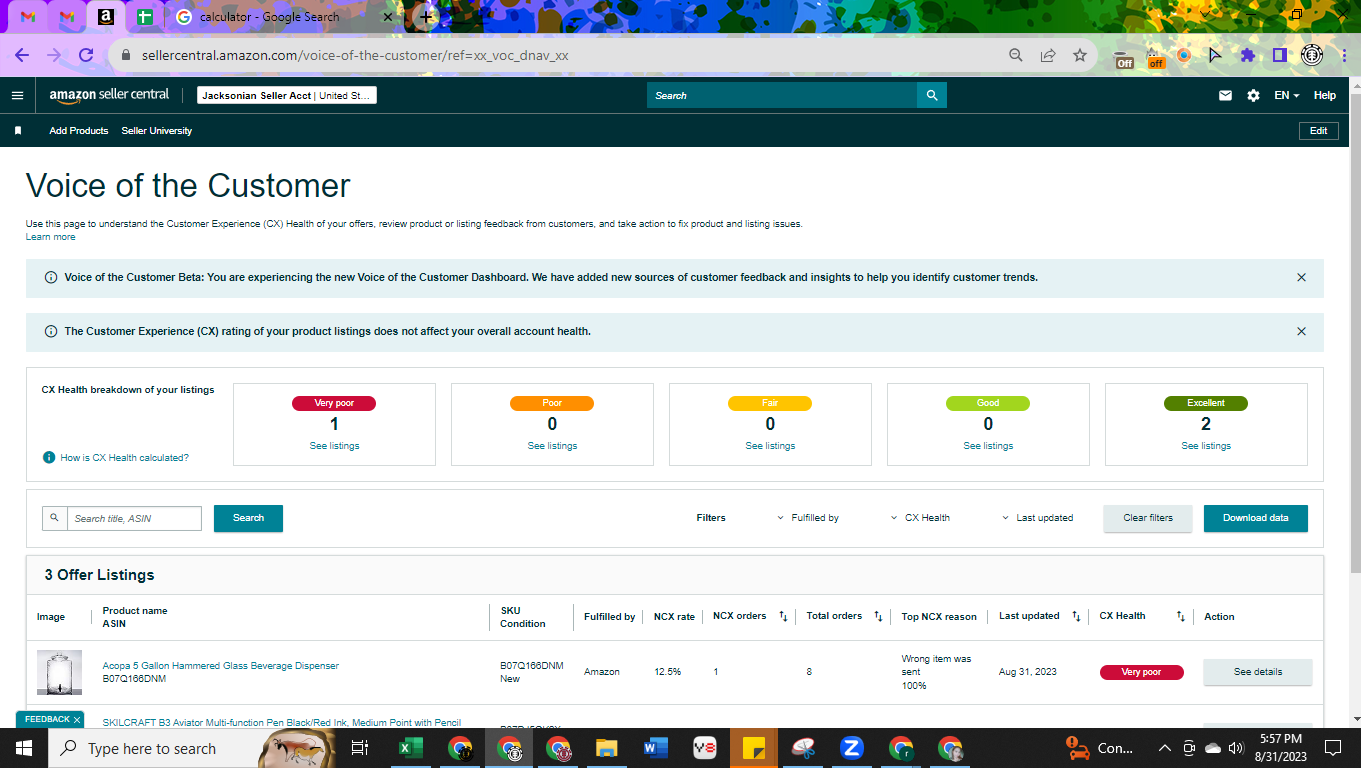Open See listings under Fair
1361x768 pixels.
770,446
